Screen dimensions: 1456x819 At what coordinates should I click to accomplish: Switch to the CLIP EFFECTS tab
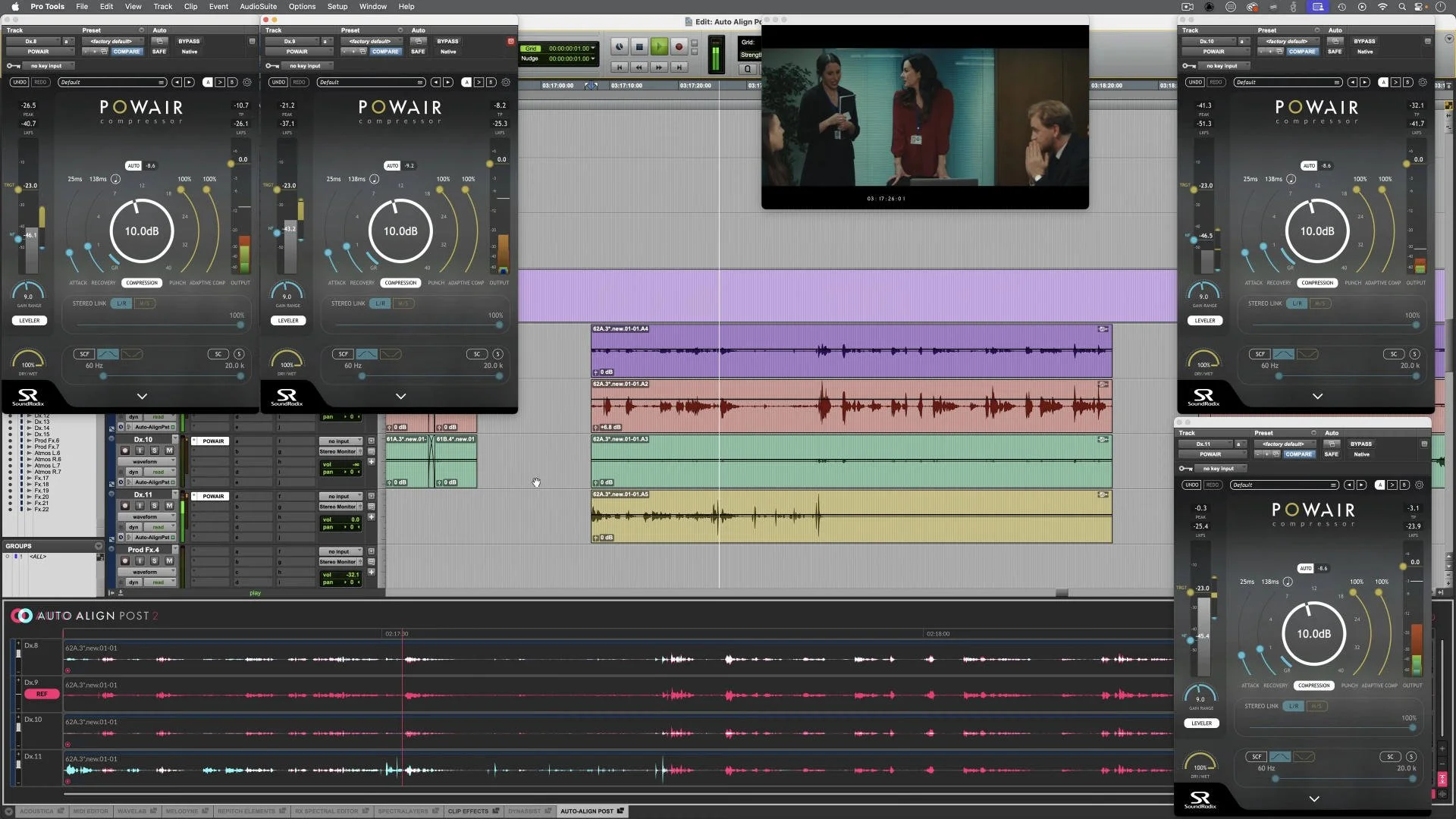tap(468, 811)
